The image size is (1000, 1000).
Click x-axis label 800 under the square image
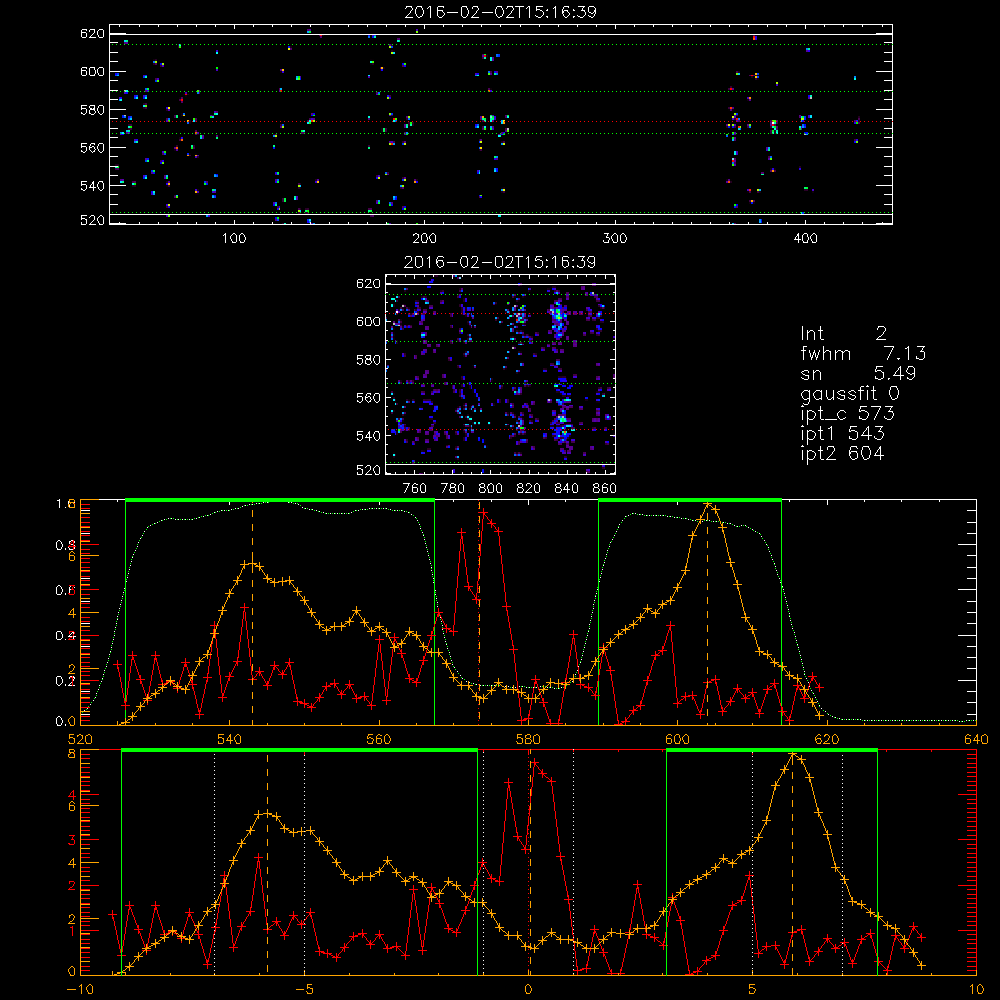point(490,489)
